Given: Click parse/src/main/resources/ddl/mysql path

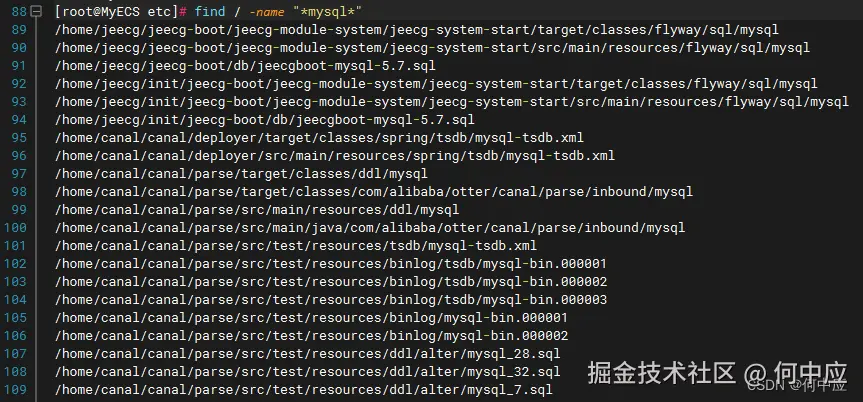Looking at the screenshot, I should [257, 210].
